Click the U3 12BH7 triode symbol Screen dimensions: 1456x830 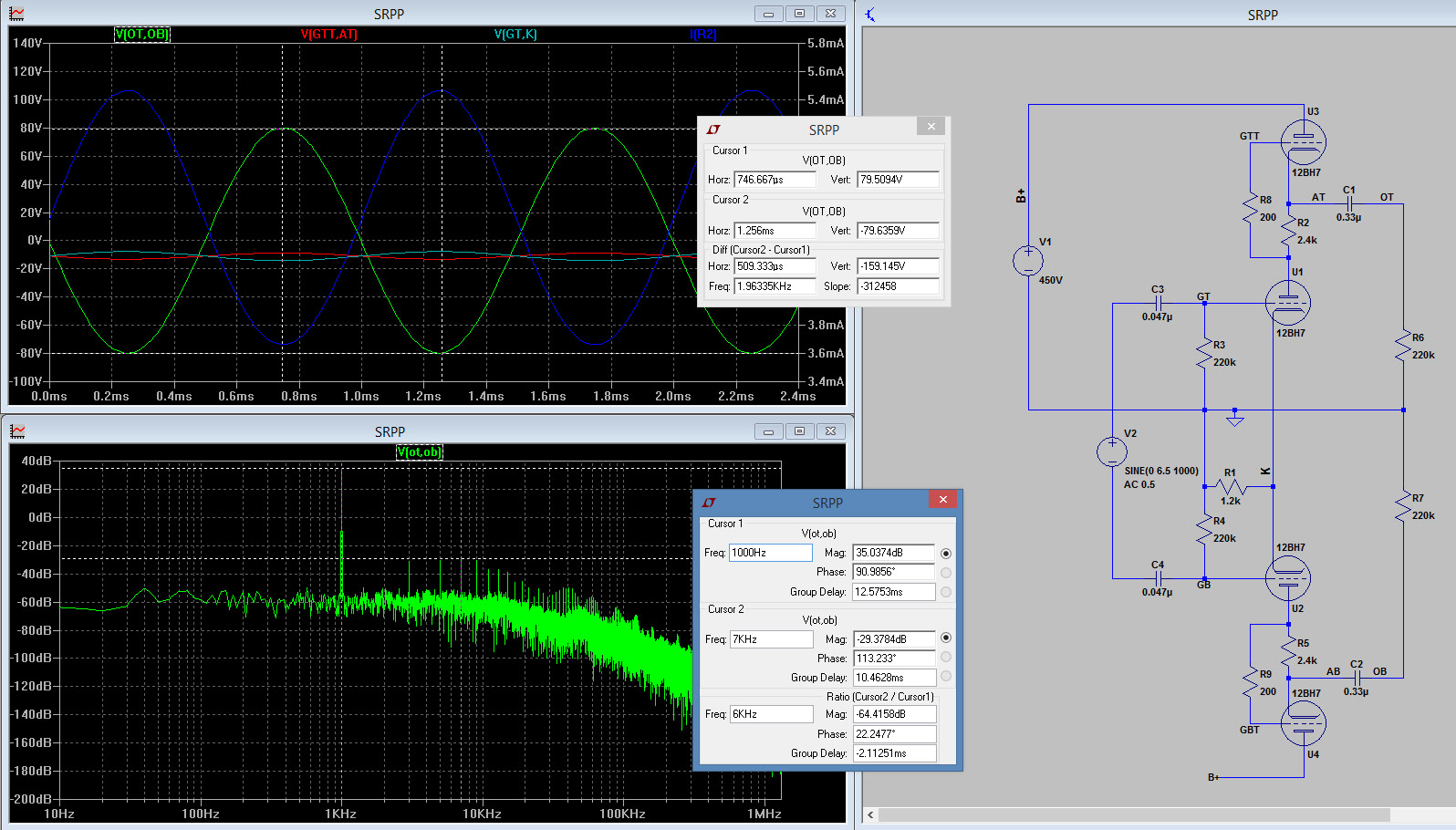click(x=1303, y=142)
